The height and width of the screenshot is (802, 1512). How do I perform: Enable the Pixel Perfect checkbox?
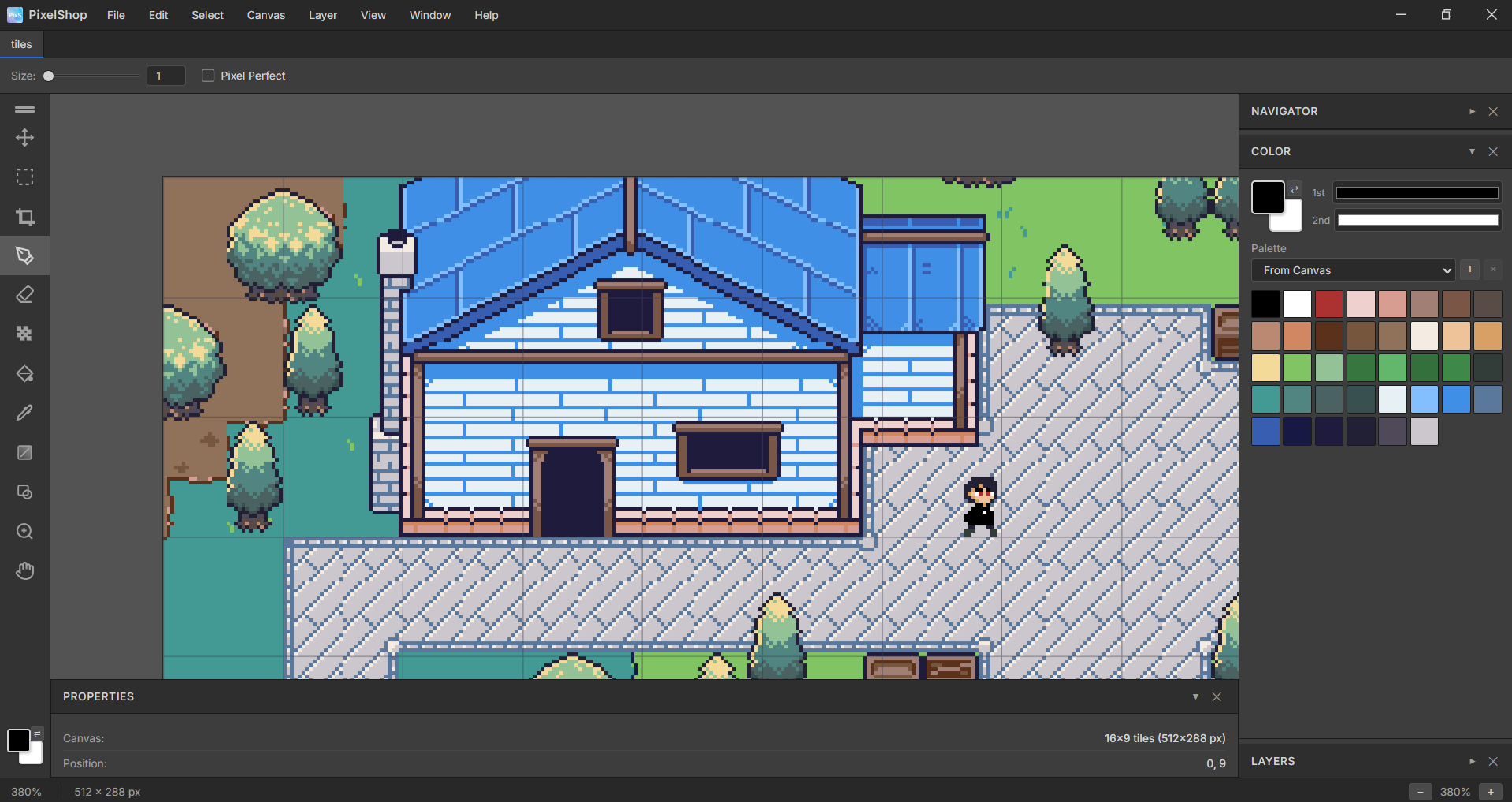(208, 76)
